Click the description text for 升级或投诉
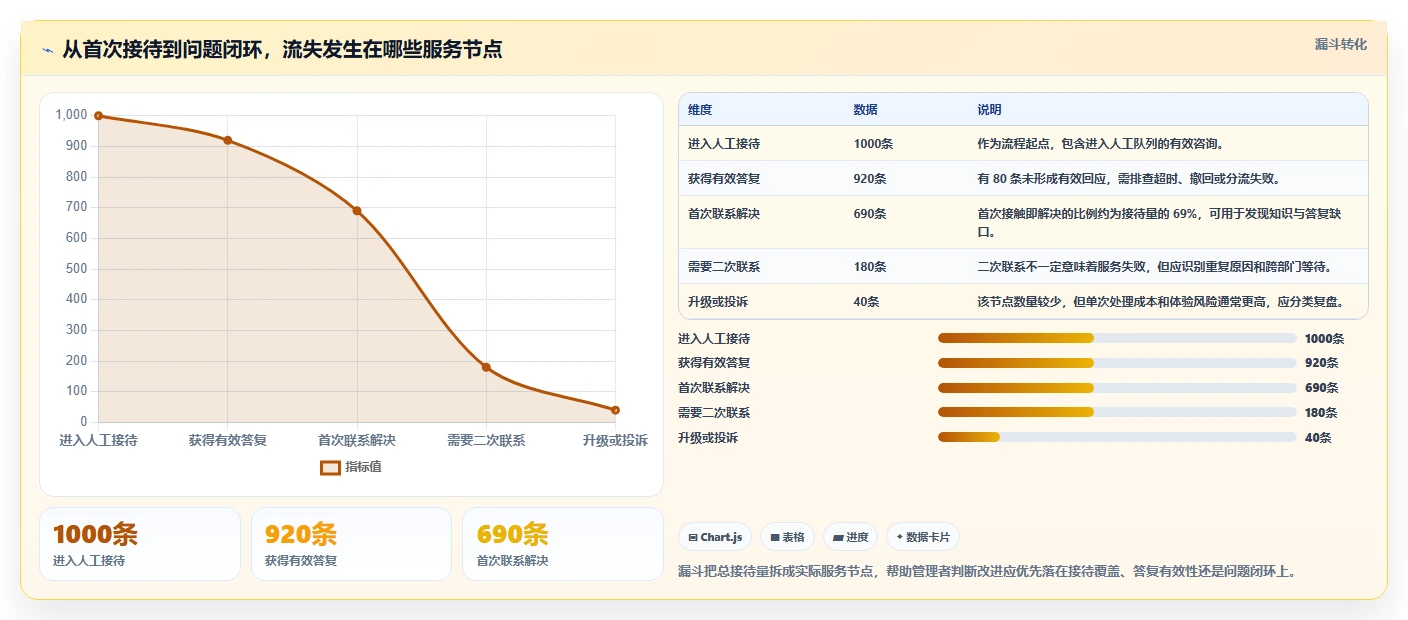 coord(1159,302)
